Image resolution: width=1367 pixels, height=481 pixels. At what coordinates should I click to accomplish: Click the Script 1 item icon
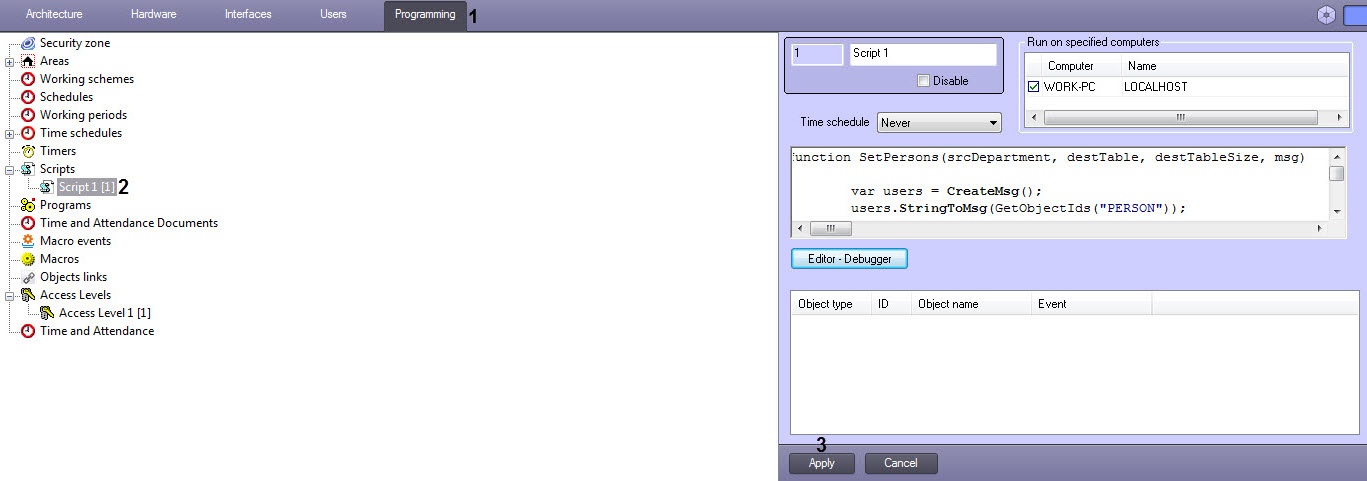pos(47,187)
